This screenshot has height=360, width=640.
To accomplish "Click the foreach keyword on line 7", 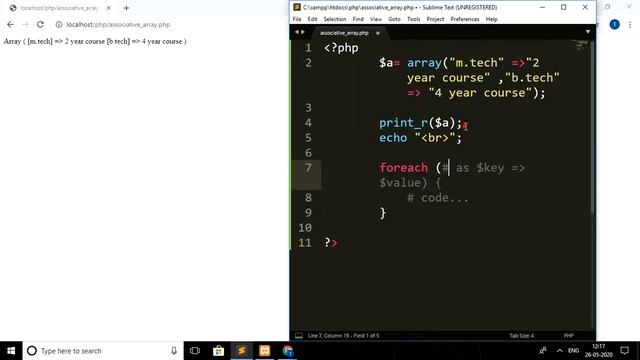I will coord(403,168).
